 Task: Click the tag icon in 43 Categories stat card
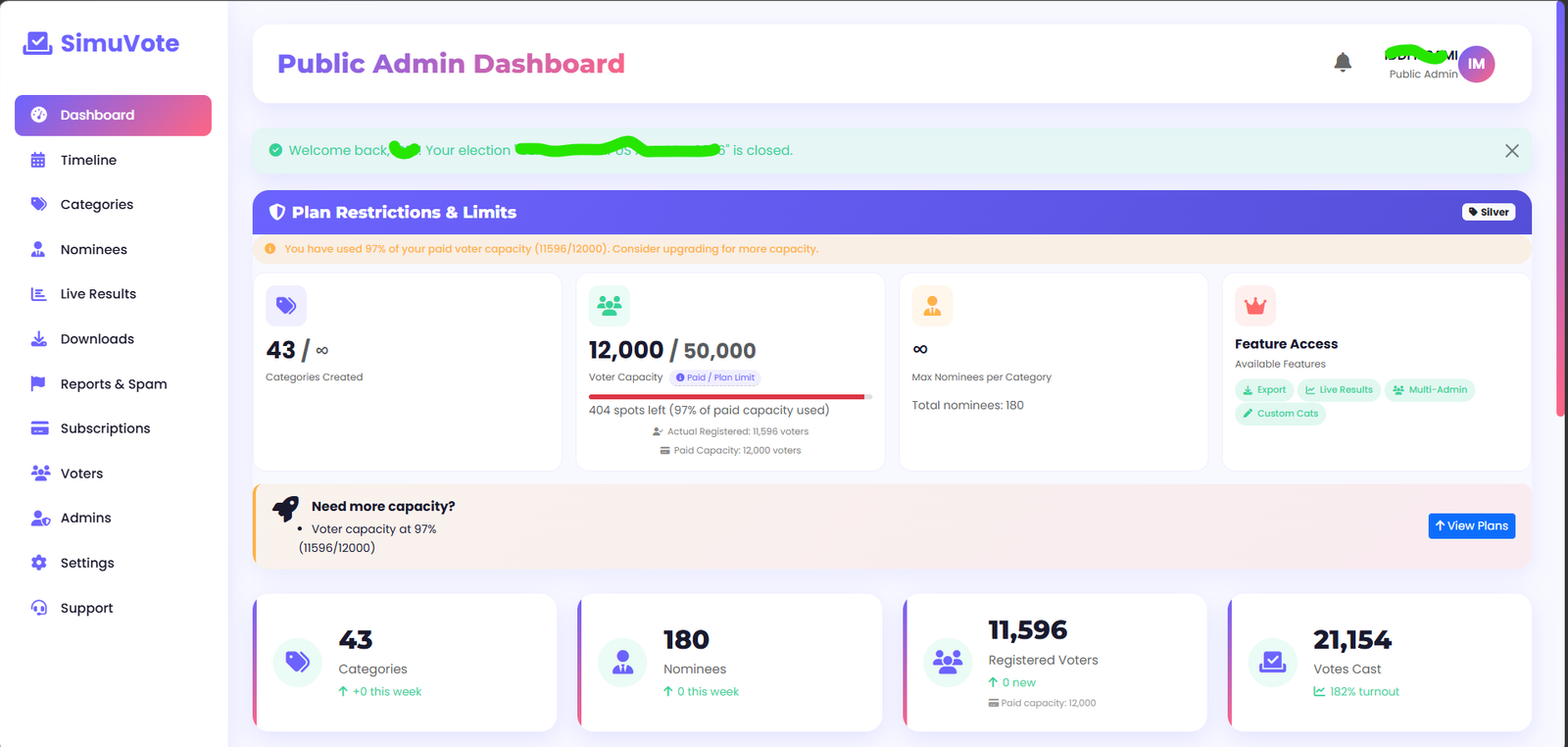[298, 662]
